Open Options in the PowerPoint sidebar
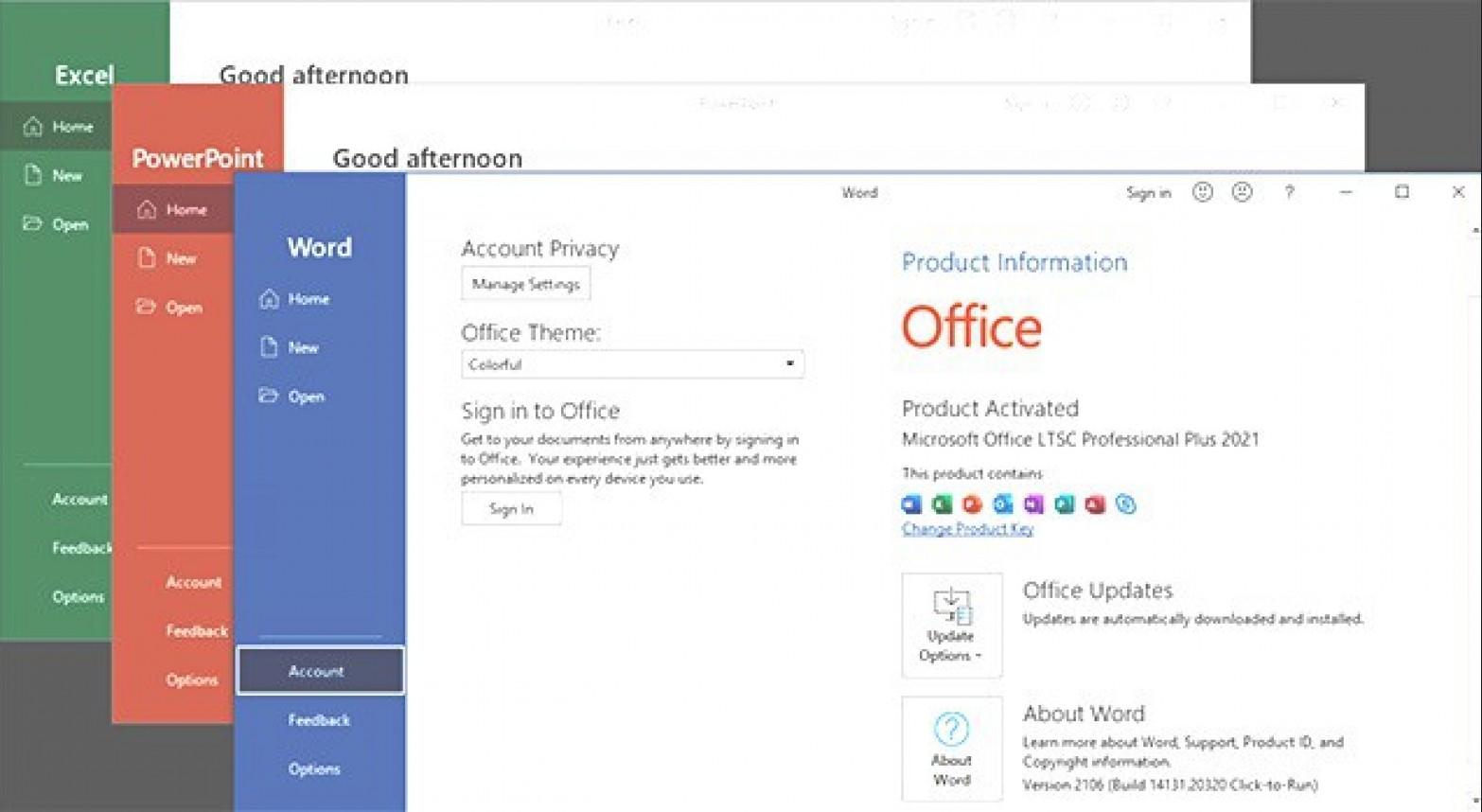1482x812 pixels. pos(192,680)
